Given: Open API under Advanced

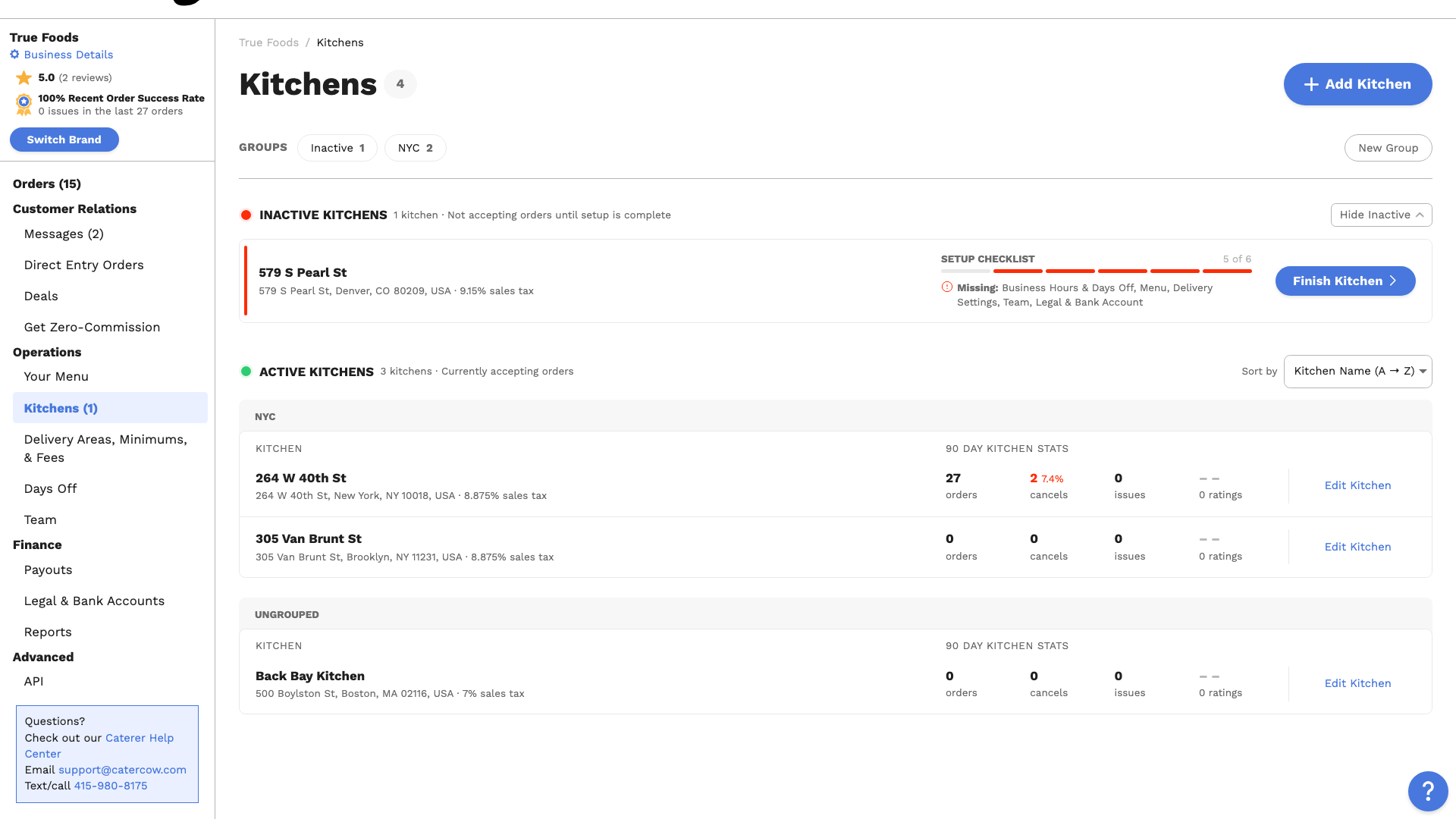Looking at the screenshot, I should tap(33, 681).
